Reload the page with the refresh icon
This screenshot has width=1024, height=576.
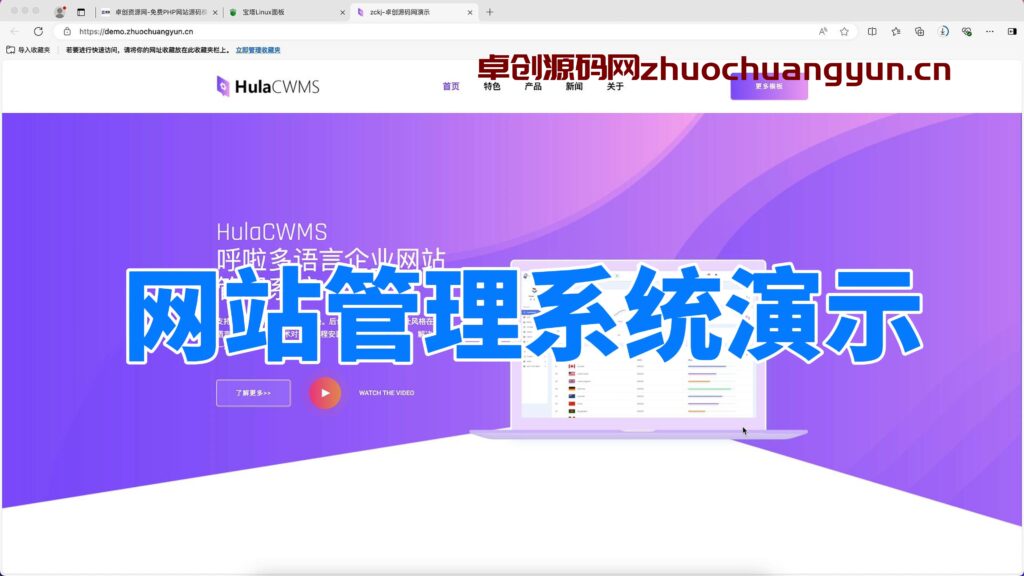[x=39, y=31]
